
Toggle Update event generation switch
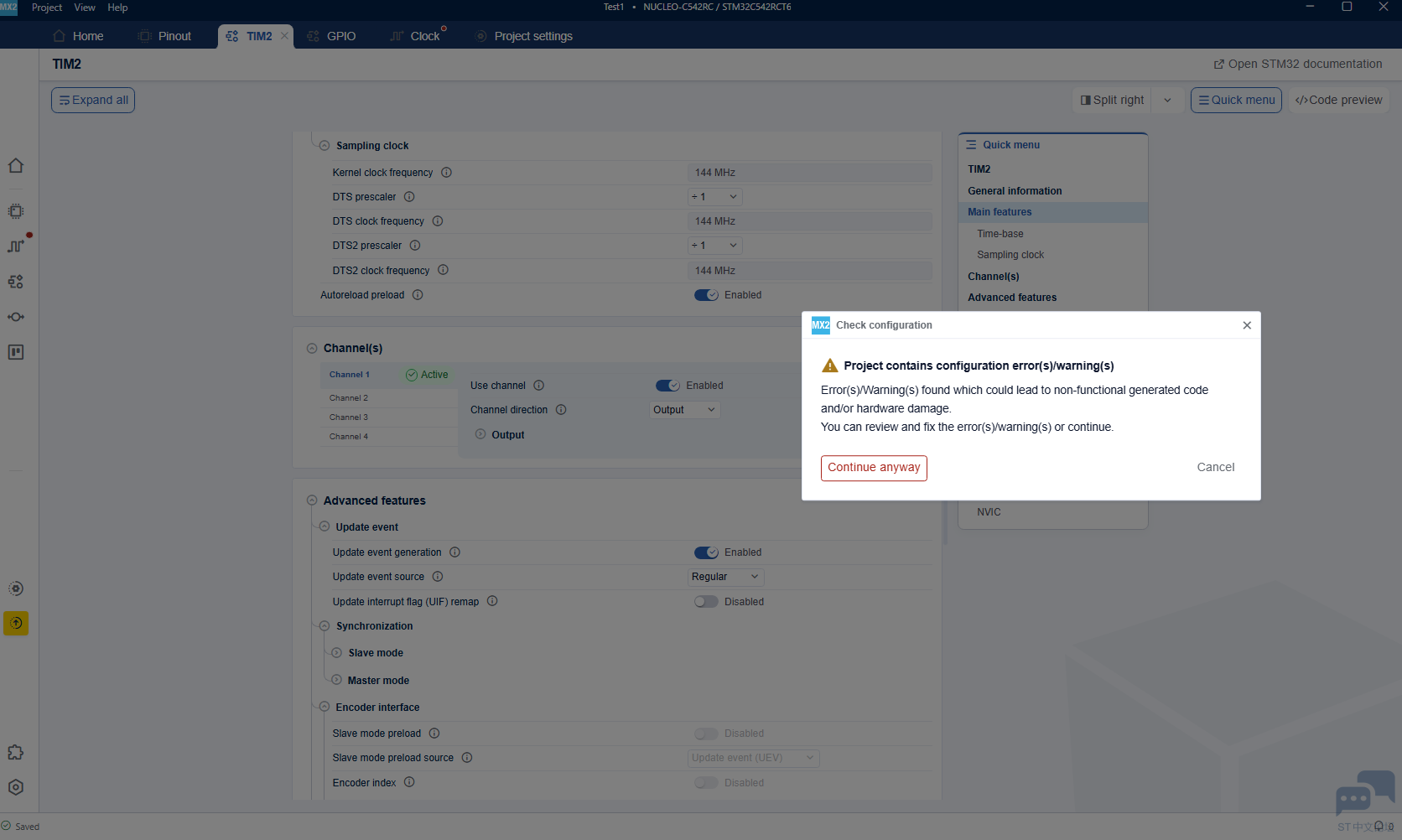pos(706,552)
